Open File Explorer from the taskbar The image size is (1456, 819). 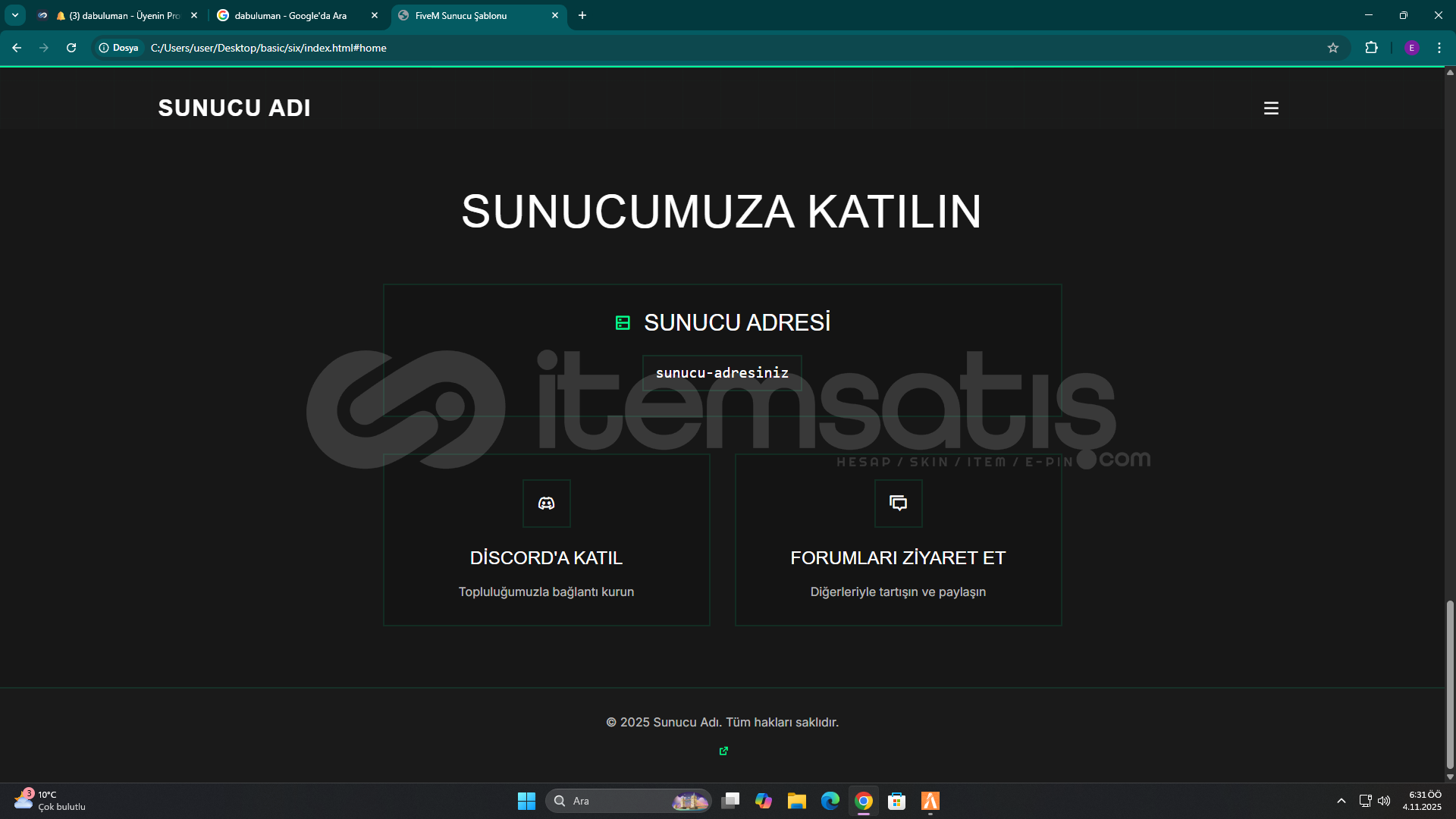pos(796,801)
